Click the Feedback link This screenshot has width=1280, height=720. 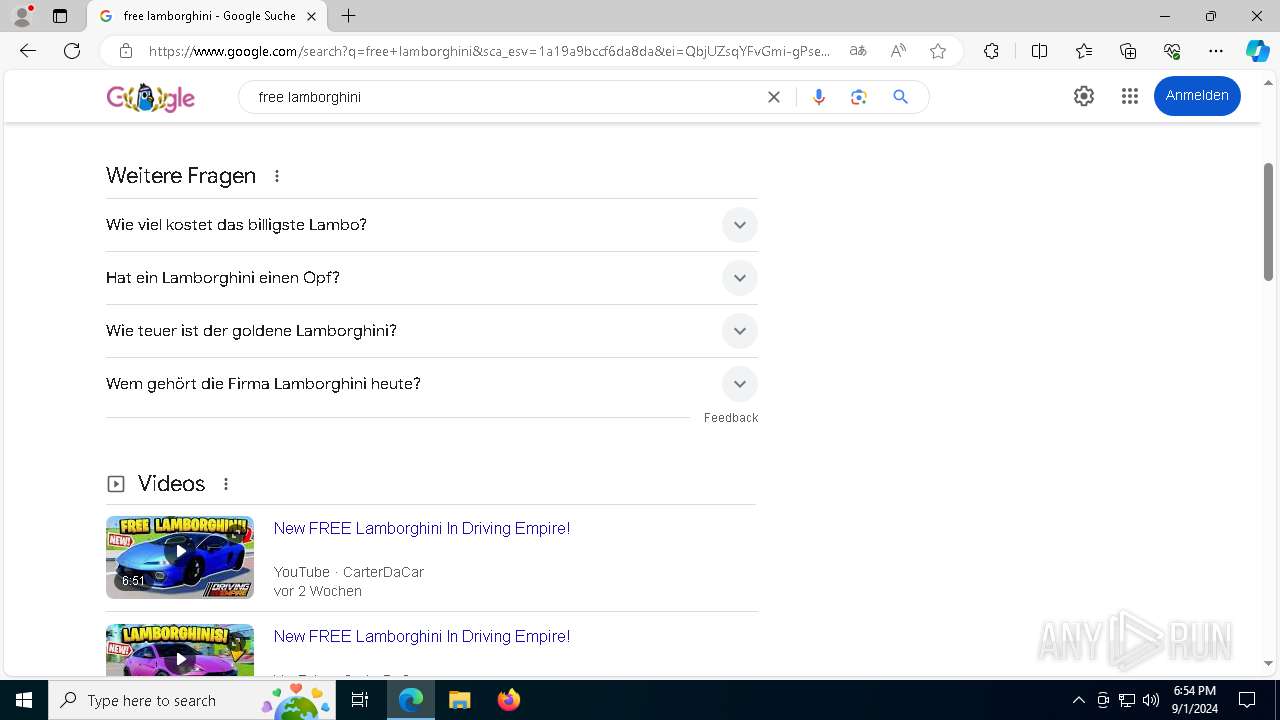click(x=731, y=418)
